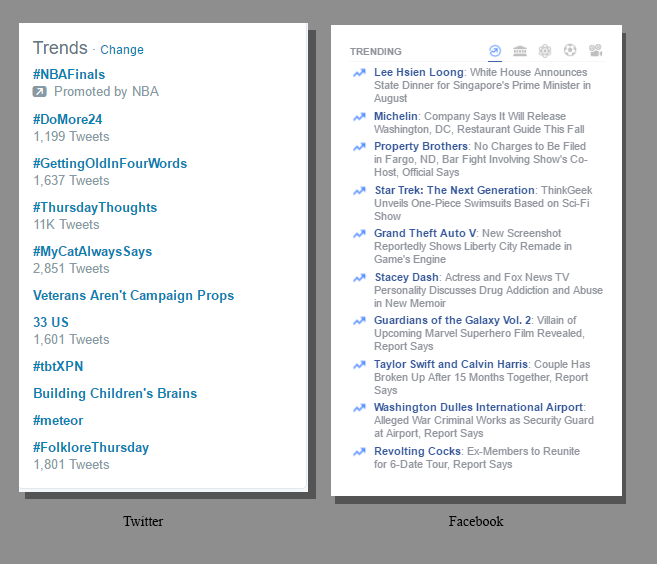The image size is (657, 564).
Task: Open Star Trek: The Next Generation topic
Action: [x=455, y=190]
